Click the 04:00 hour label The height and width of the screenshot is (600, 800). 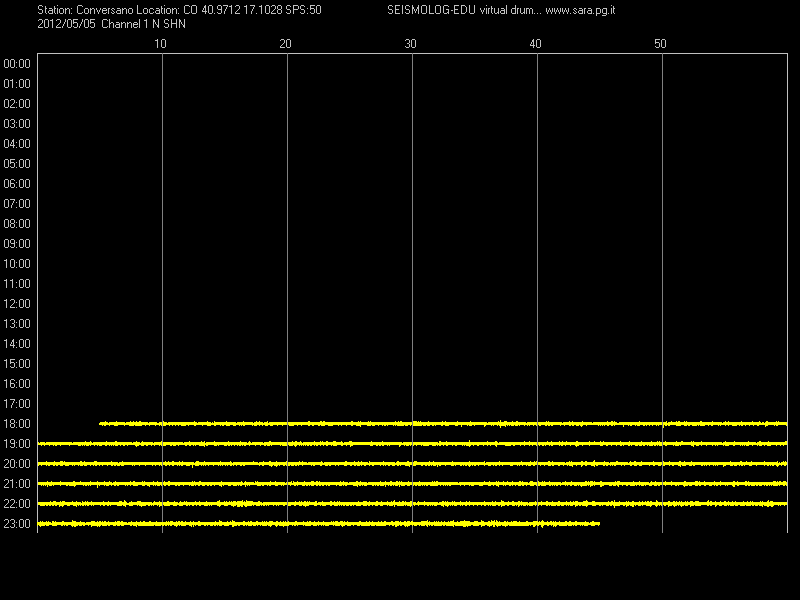17,144
